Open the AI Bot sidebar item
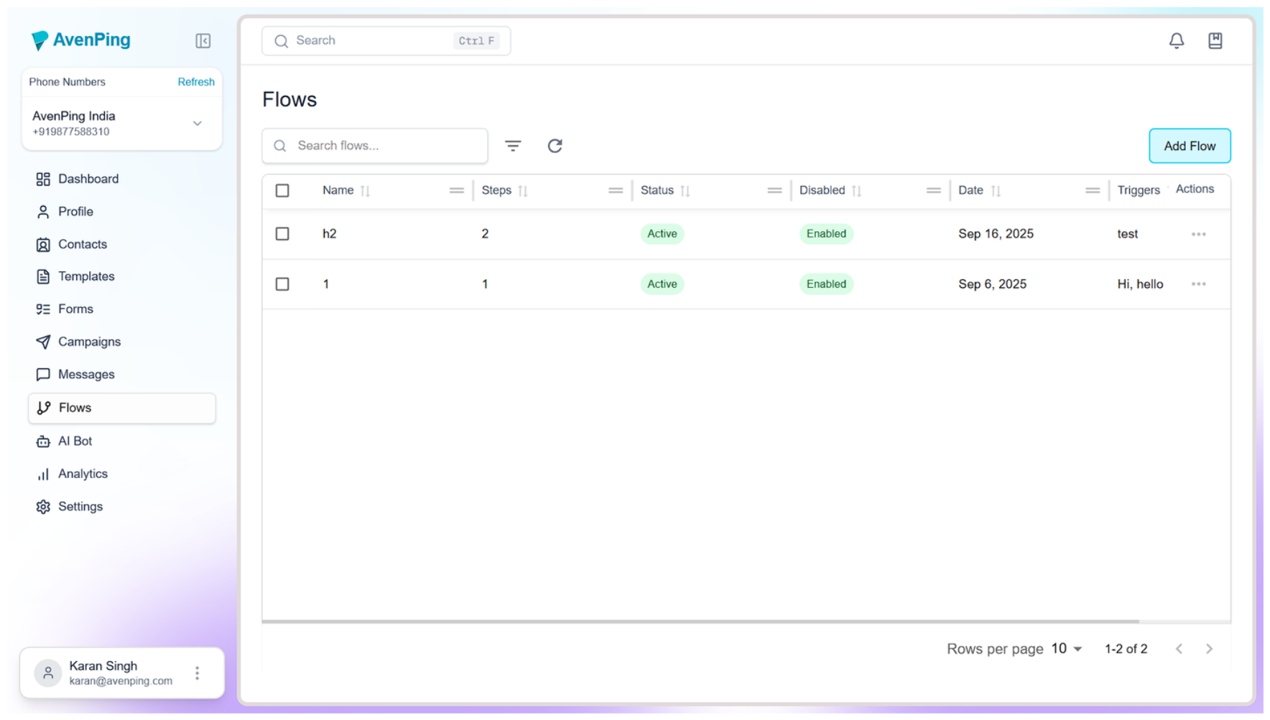1270x720 pixels. 75,441
